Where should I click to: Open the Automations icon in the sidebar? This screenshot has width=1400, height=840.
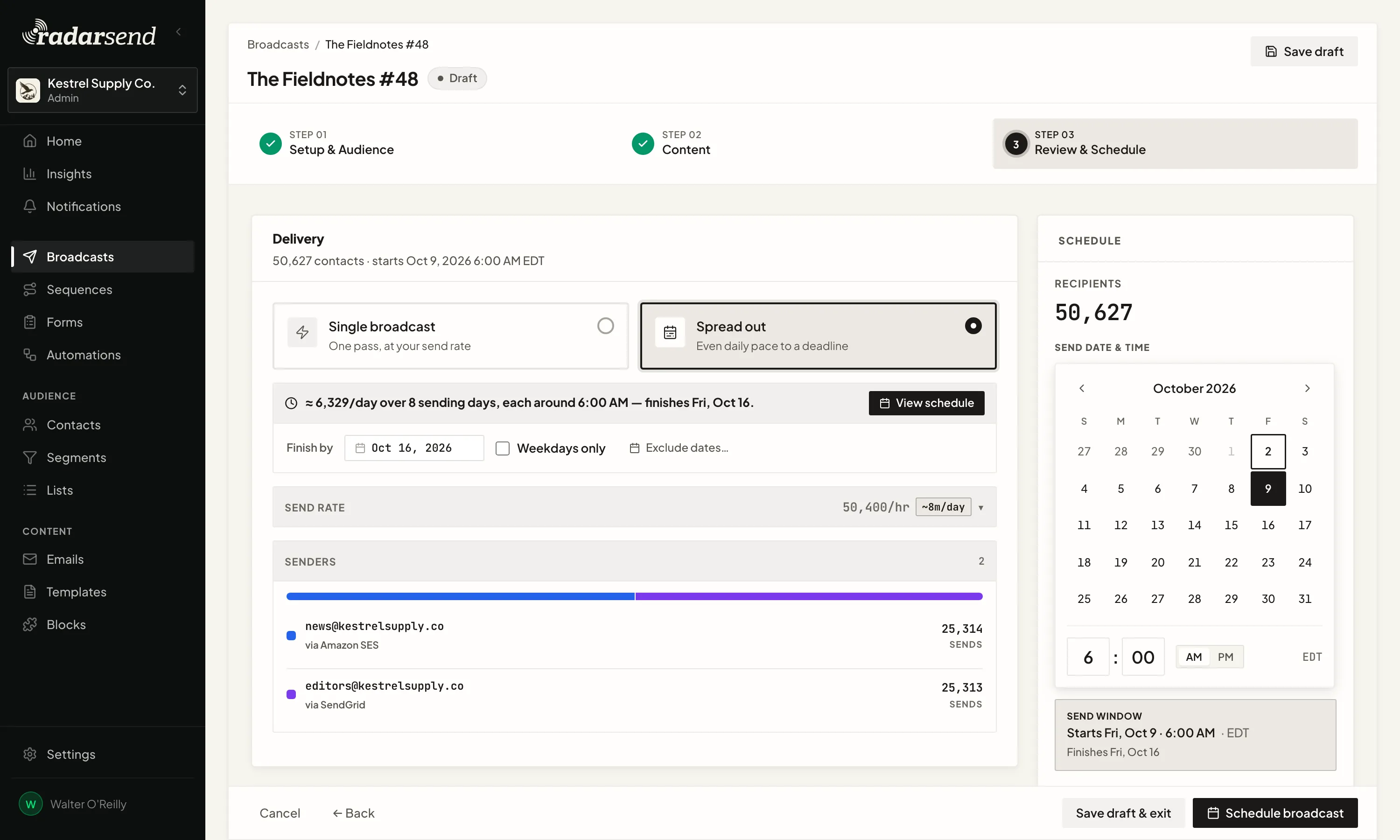(30, 355)
